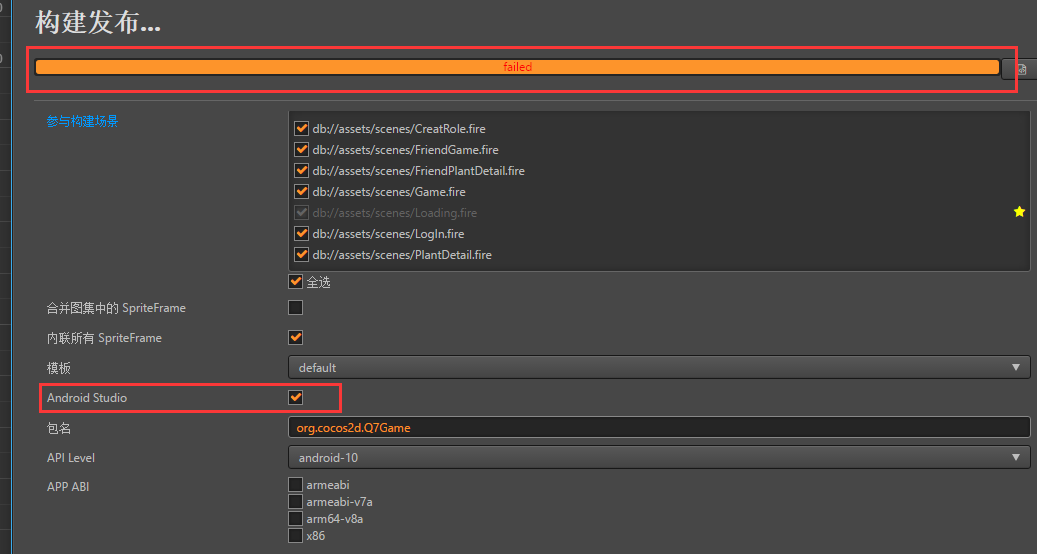Select db://assets/scenes/FriendGame.fire path text
Screen dimensions: 1037x554
(405, 150)
